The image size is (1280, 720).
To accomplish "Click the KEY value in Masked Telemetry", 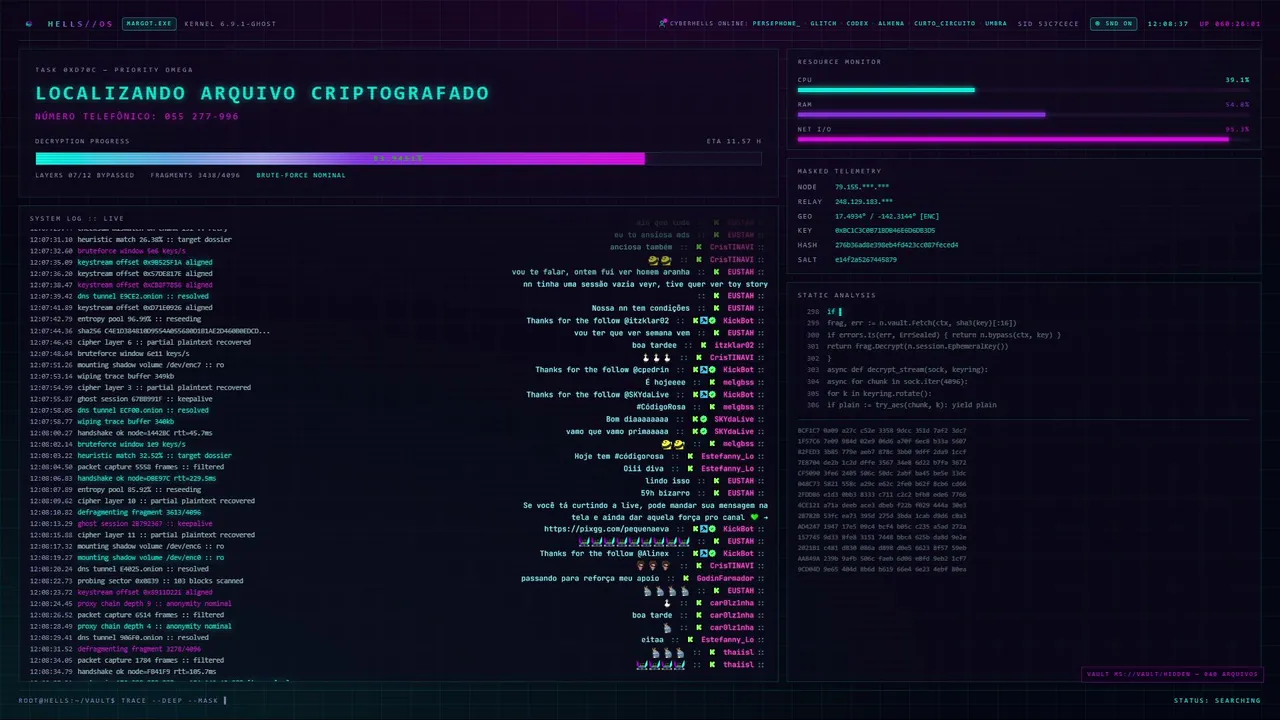I will click(885, 230).
